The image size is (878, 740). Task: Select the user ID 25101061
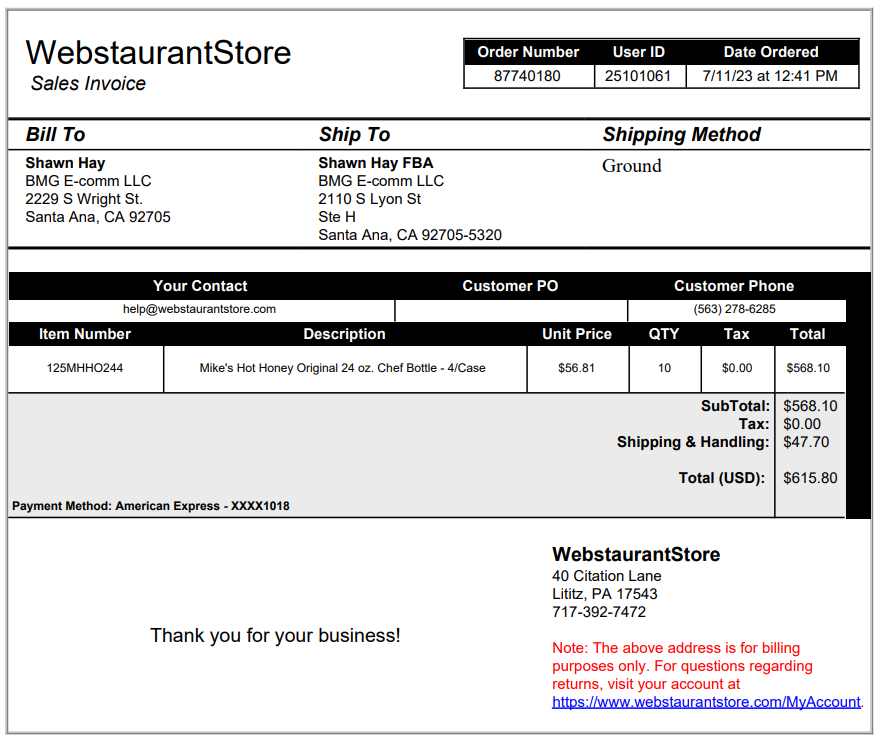pos(638,76)
